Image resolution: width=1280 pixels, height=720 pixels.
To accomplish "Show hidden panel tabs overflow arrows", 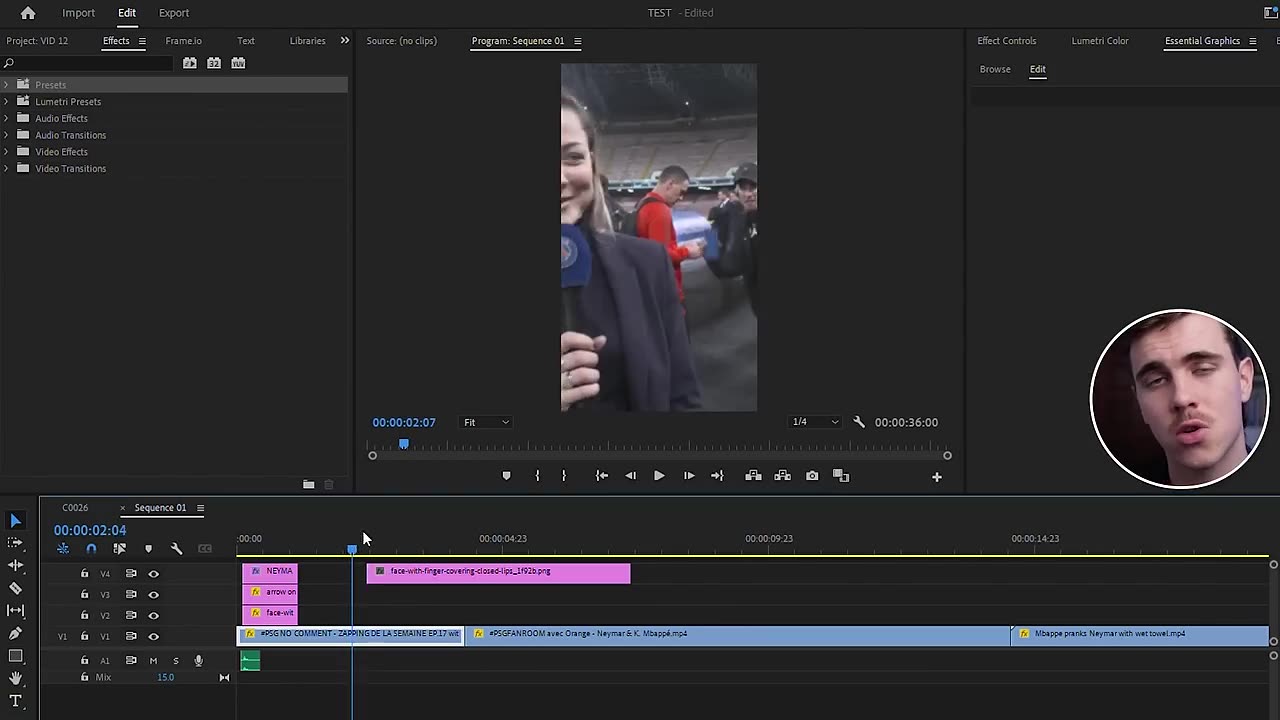I will 345,41.
